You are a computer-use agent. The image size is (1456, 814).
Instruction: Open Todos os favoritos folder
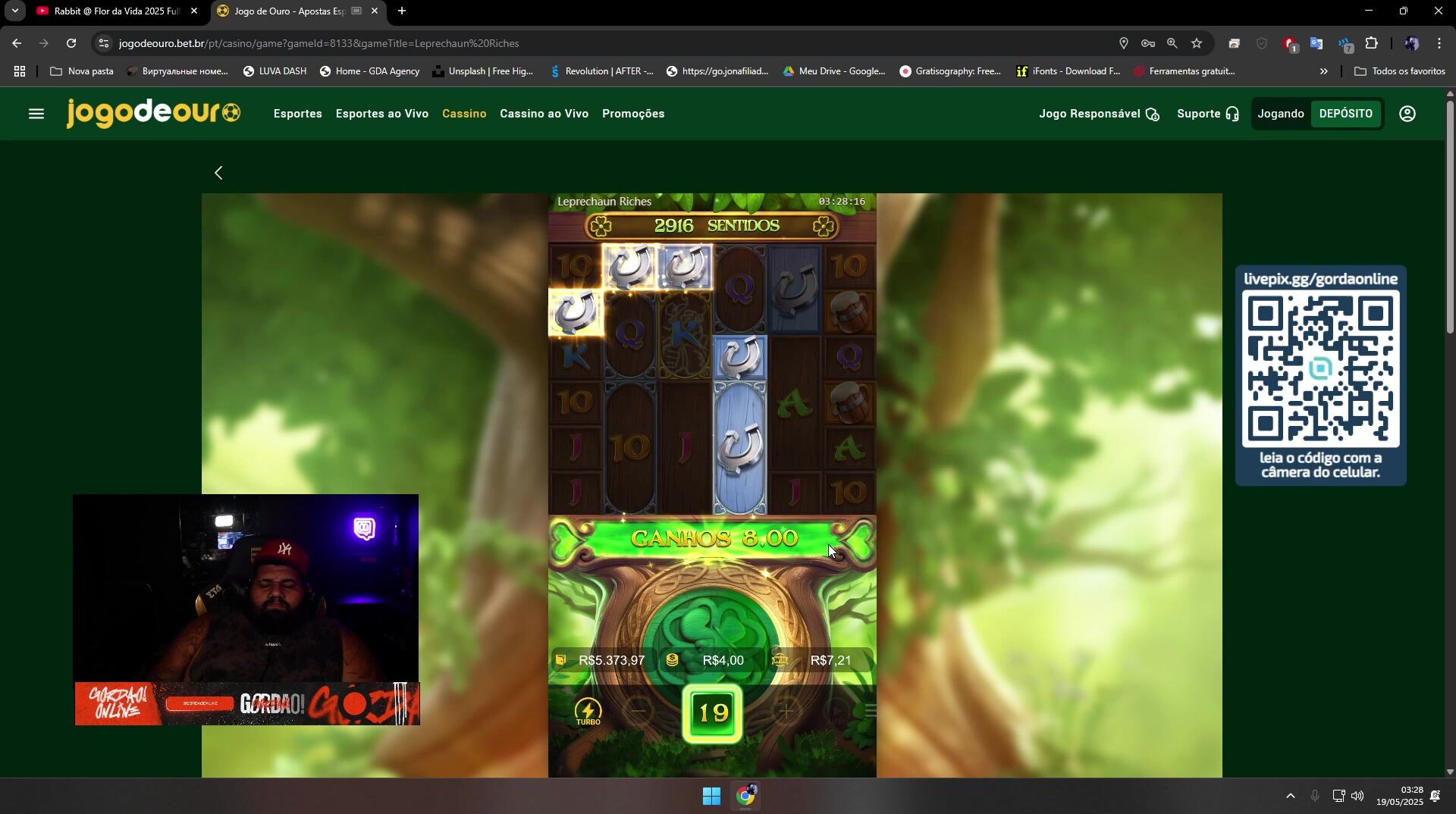click(x=1400, y=71)
